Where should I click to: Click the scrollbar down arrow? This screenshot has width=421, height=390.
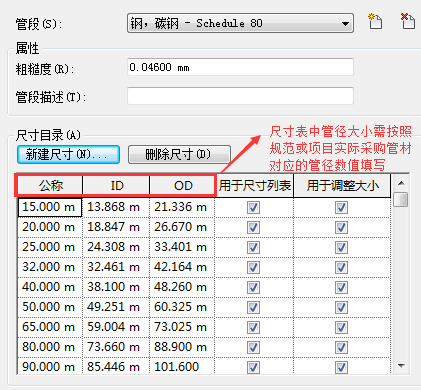pyautogui.click(x=401, y=366)
